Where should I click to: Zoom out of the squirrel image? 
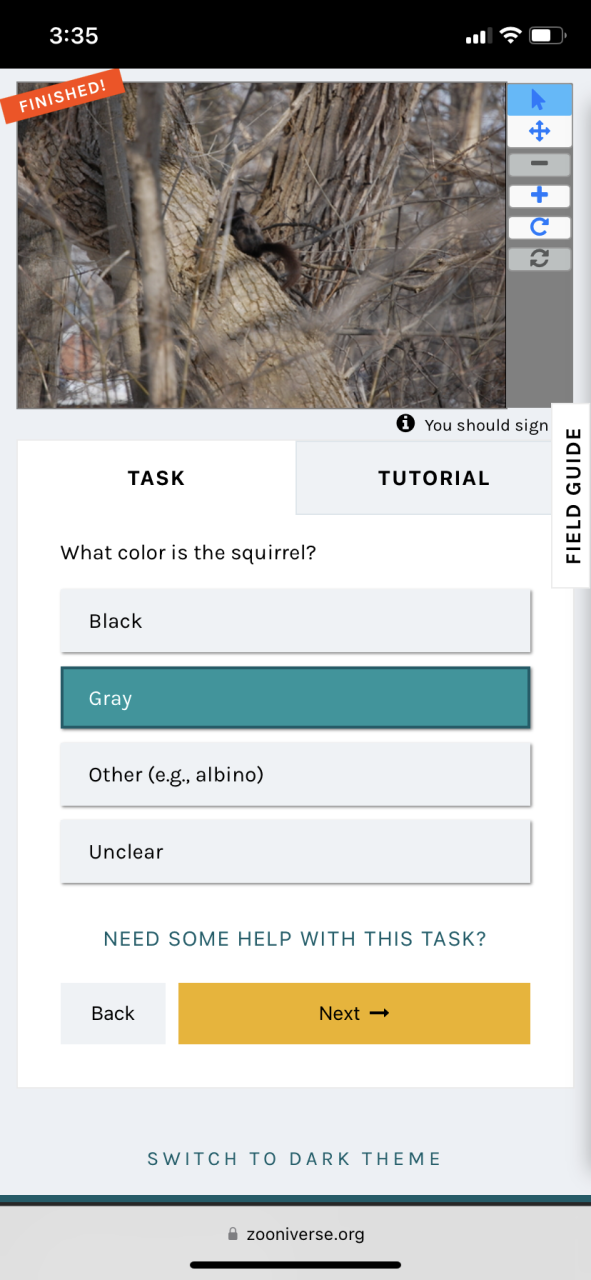coord(539,164)
